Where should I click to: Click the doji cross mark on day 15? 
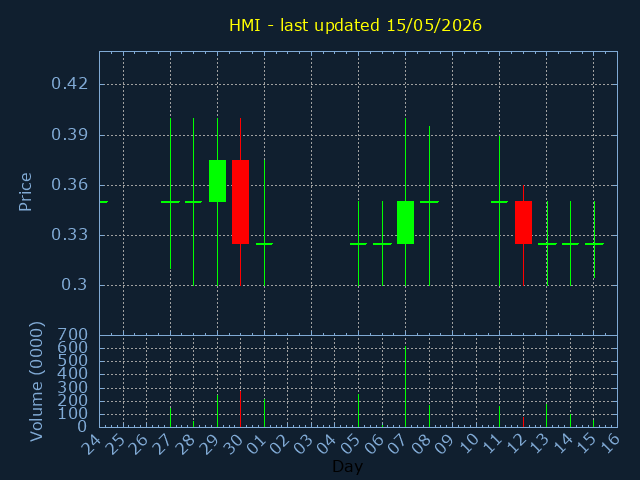click(x=594, y=244)
